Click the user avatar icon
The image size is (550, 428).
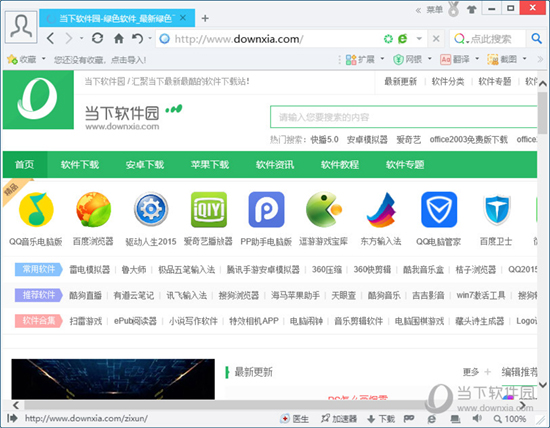[21, 27]
